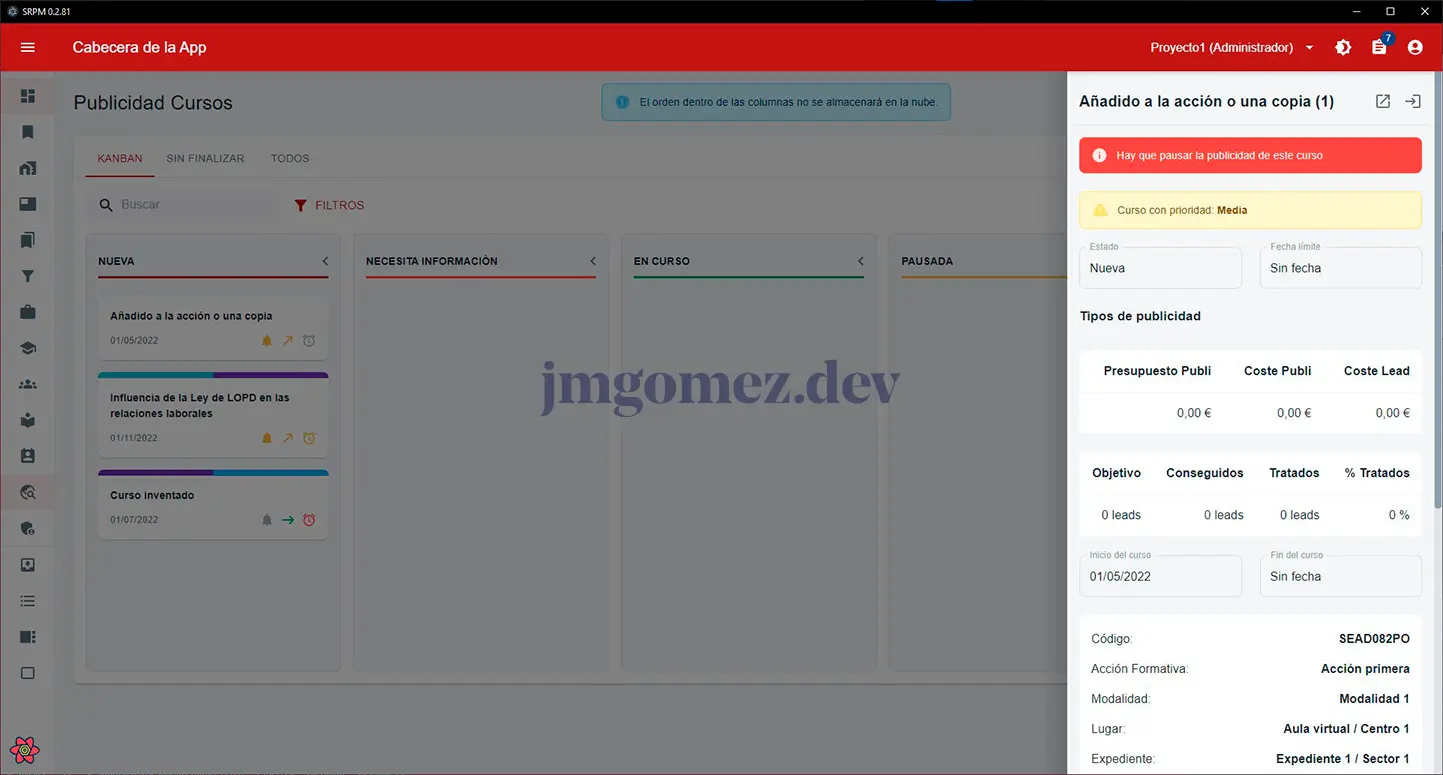
Task: Open the FILTROS filter button
Action: pyautogui.click(x=329, y=205)
